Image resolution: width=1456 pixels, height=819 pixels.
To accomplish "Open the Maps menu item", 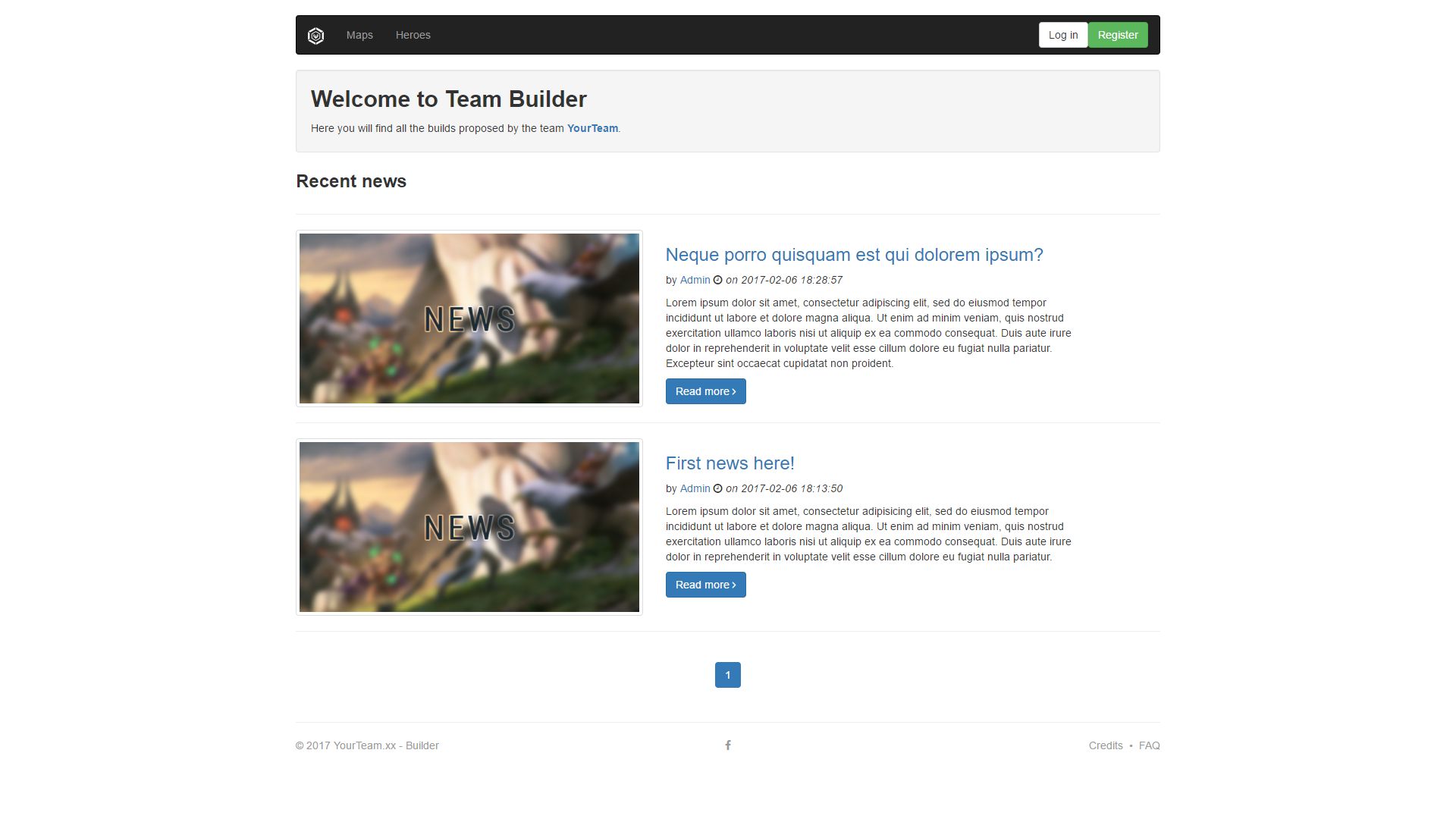I will [x=359, y=35].
